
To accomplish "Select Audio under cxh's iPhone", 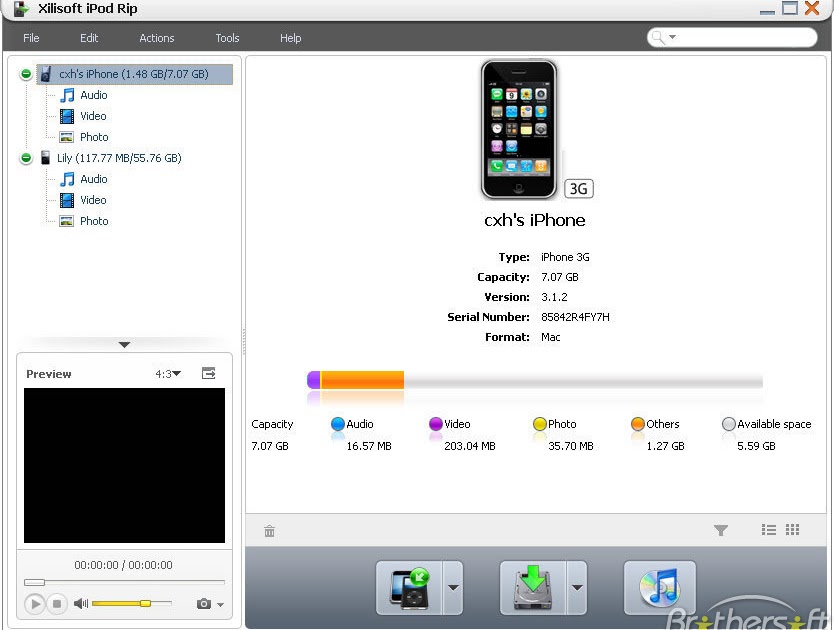I will (x=94, y=95).
